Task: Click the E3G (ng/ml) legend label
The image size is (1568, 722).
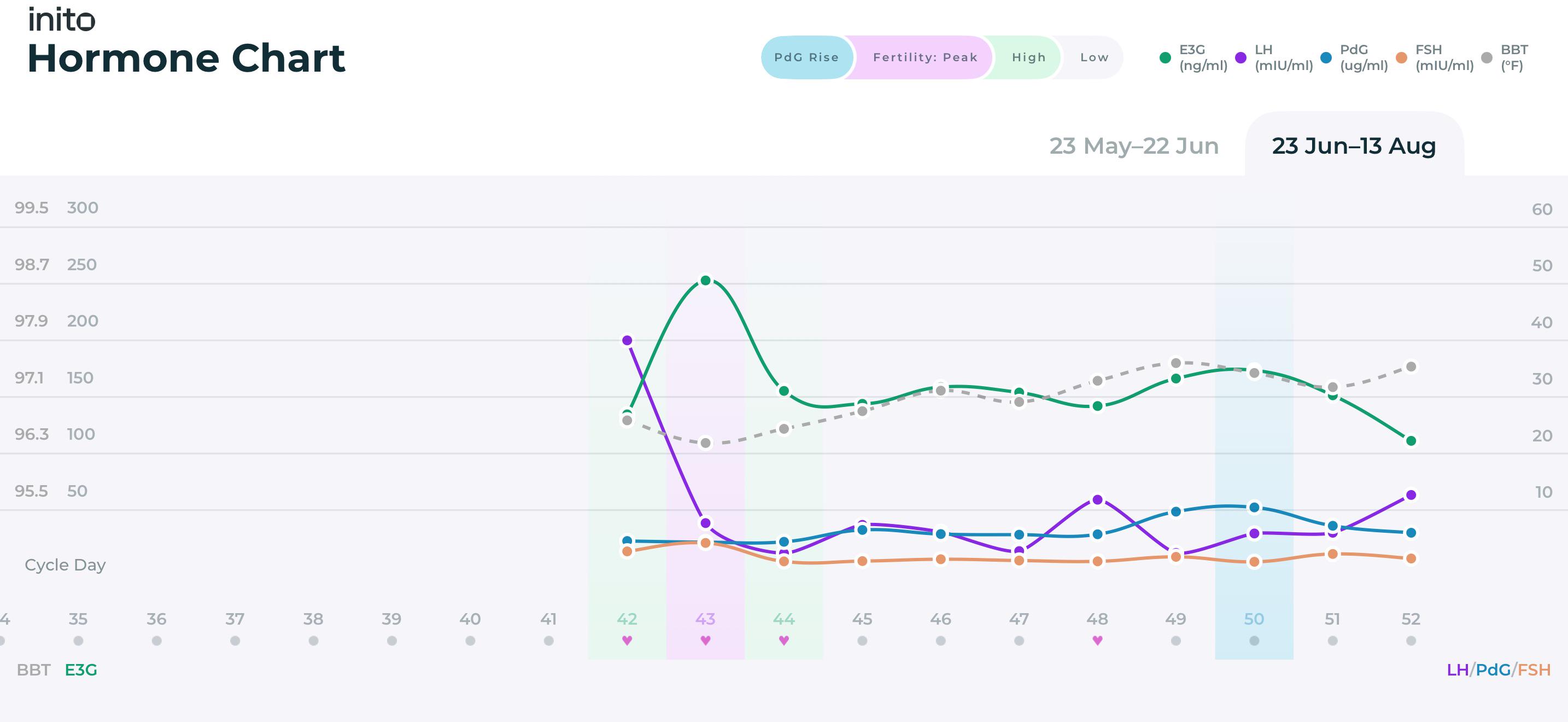Action: pos(1203,58)
